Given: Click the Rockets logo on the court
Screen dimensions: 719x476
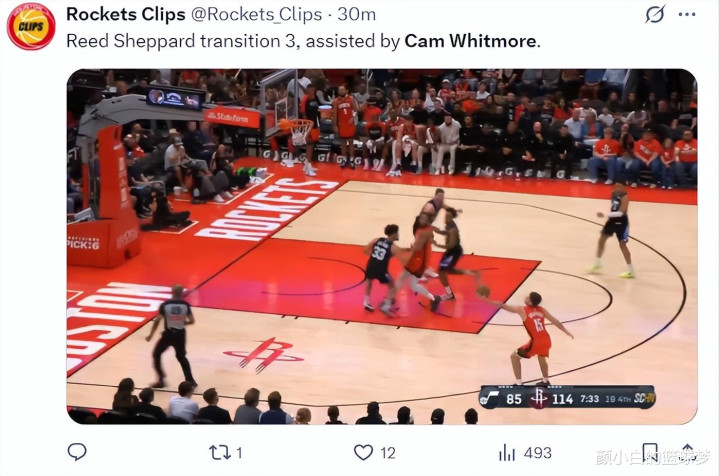Looking at the screenshot, I should (263, 355).
